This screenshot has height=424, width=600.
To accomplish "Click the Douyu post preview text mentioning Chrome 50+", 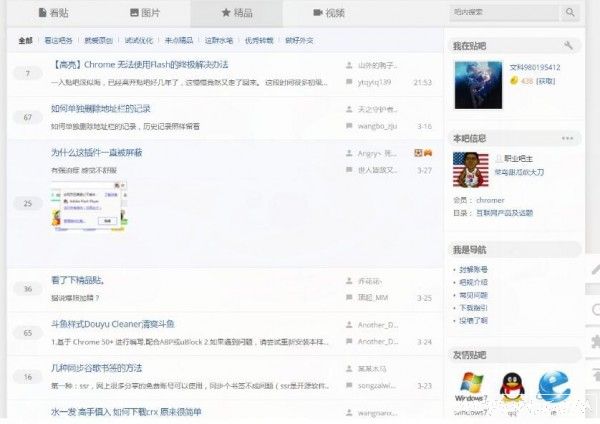I will [x=190, y=342].
